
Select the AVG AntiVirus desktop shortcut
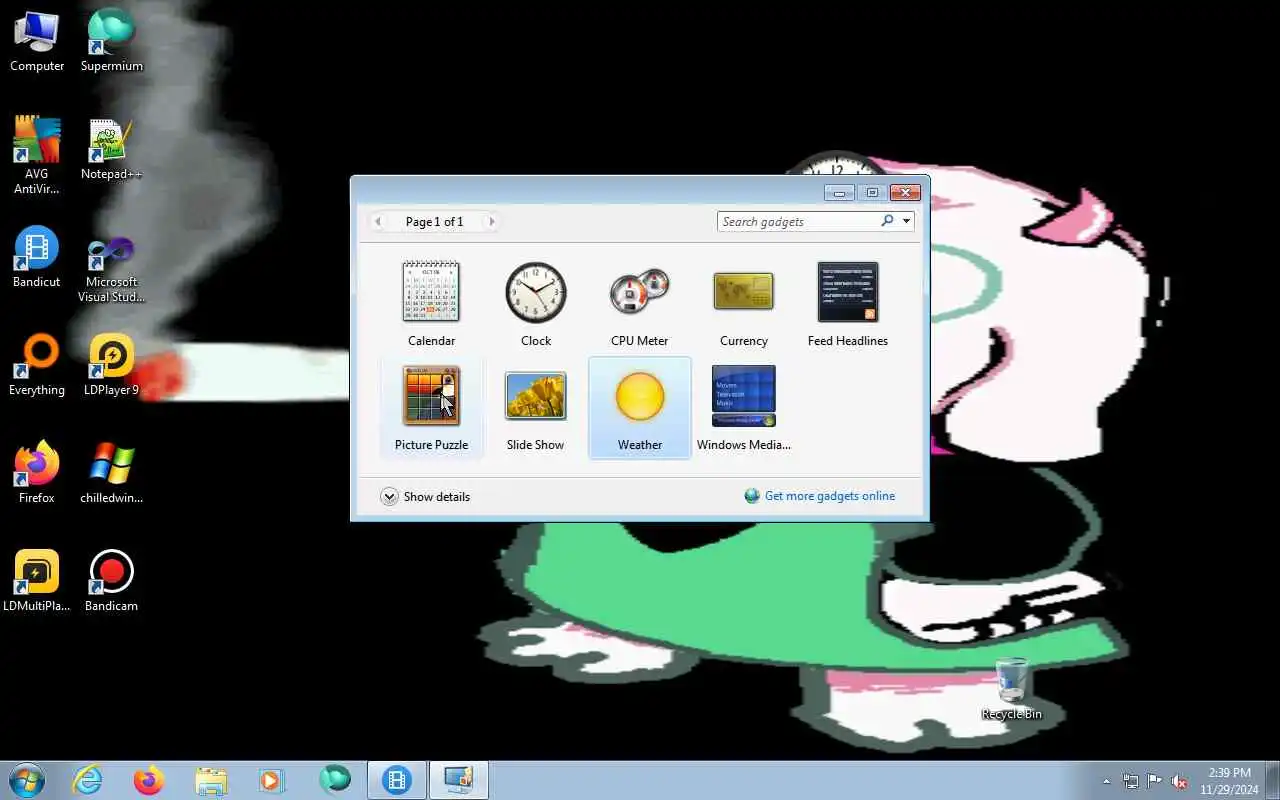(37, 156)
